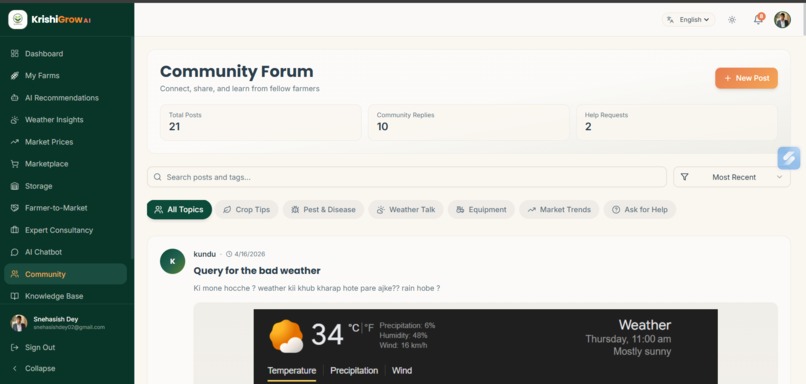
Task: Click the Total Posts stat card
Action: 261,122
